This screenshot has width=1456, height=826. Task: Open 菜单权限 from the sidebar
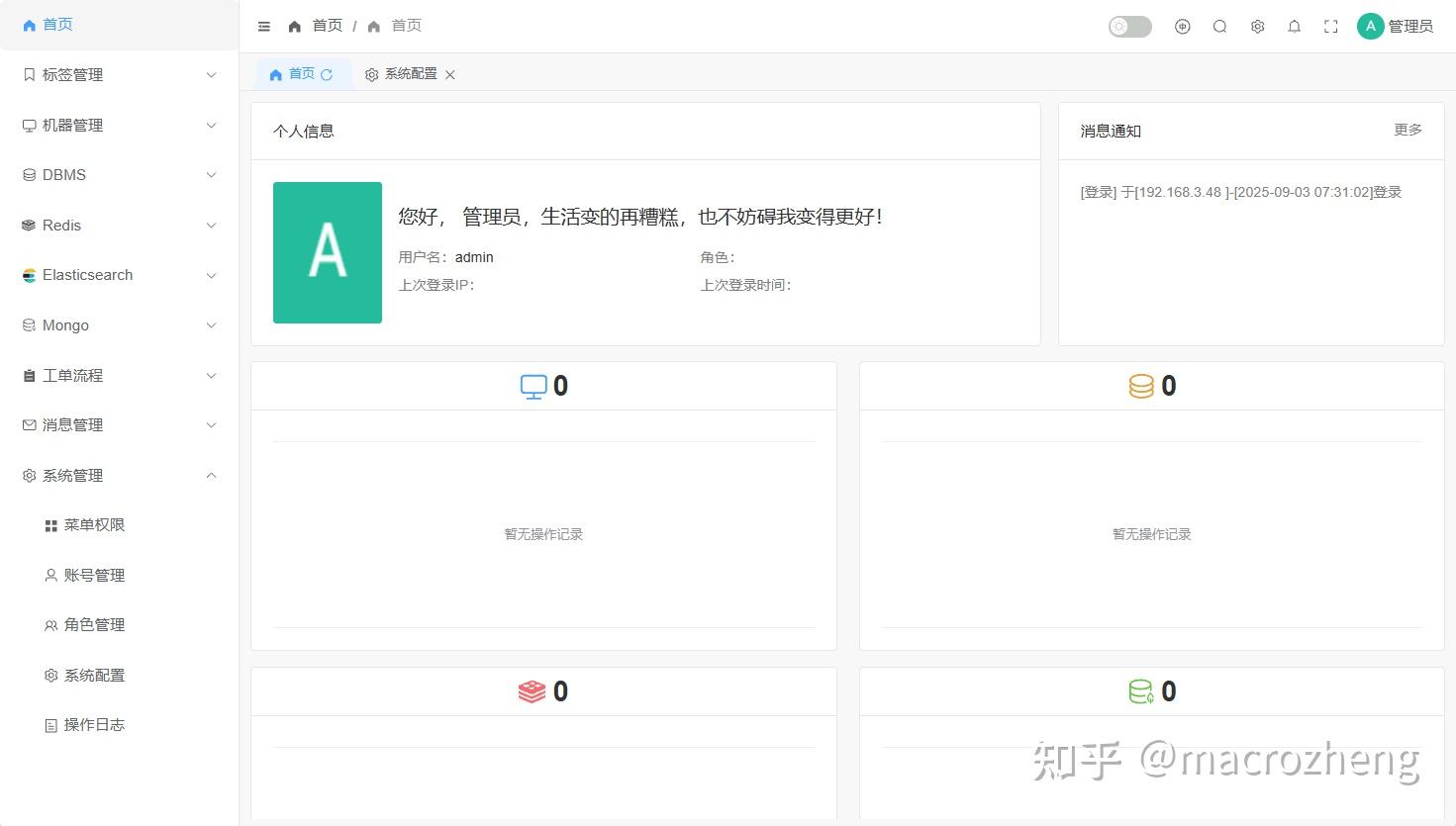point(94,525)
